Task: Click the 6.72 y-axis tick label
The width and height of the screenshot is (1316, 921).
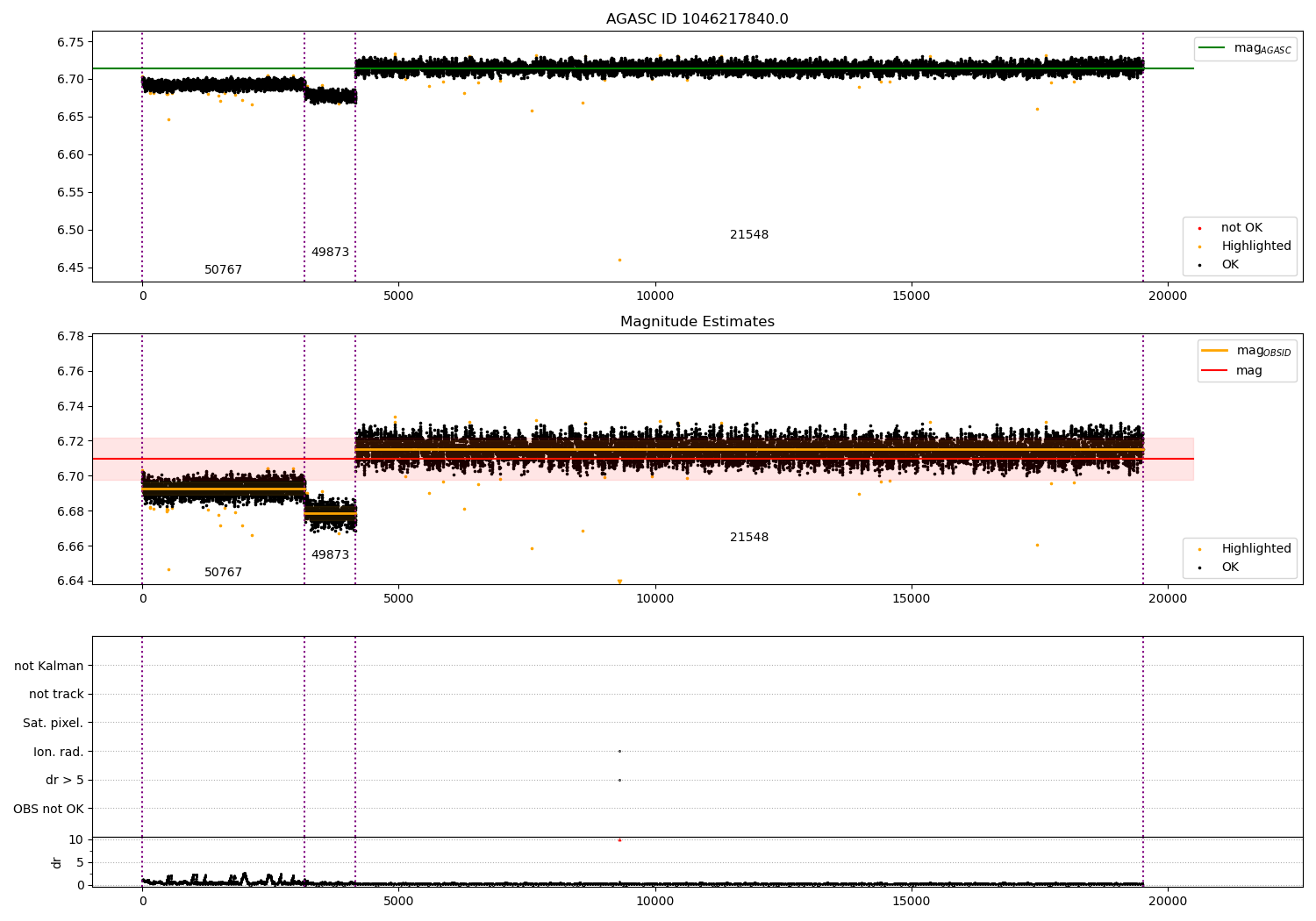Action: [69, 441]
